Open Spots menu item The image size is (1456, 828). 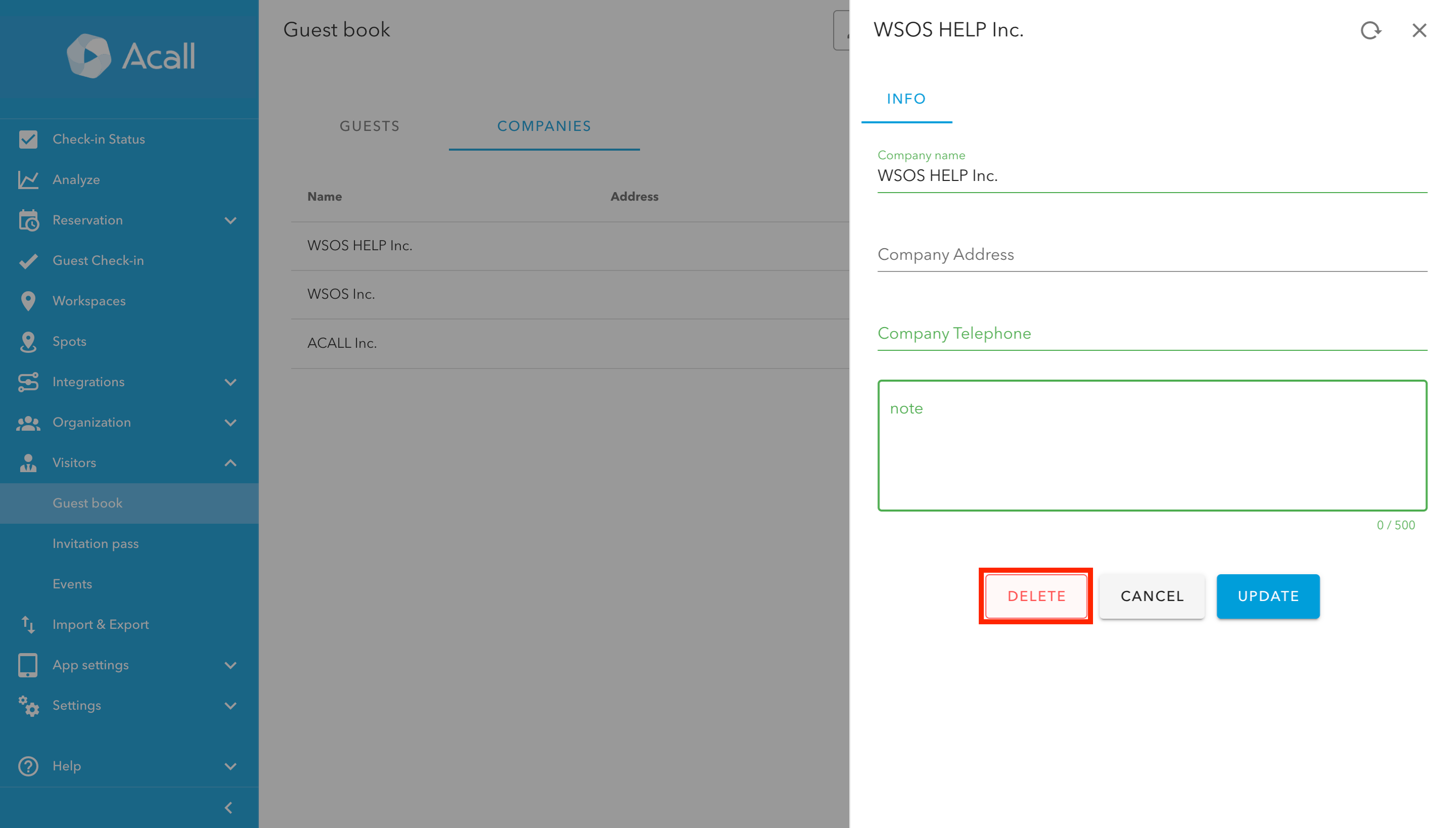pos(129,341)
